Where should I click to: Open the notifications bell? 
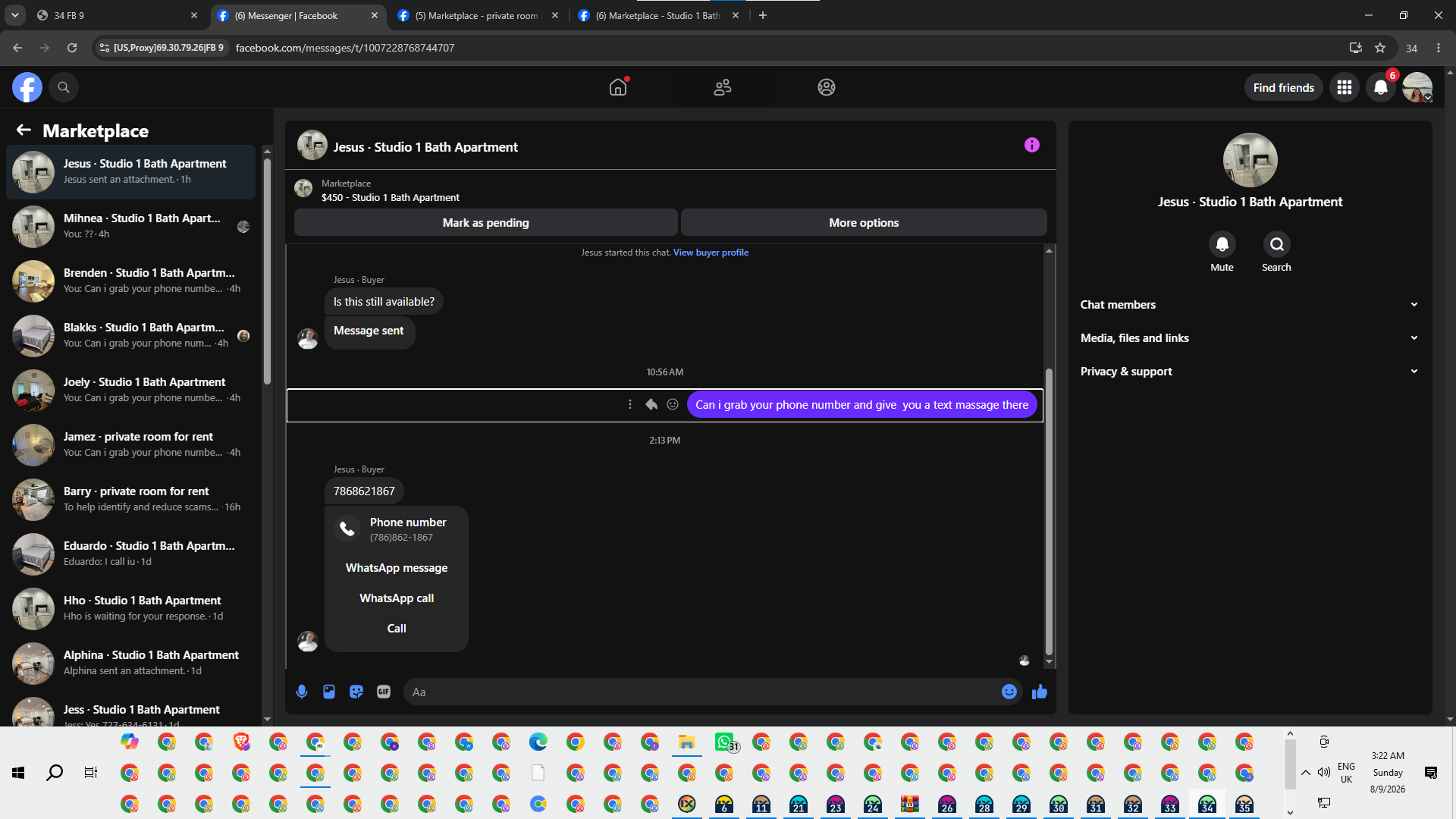1381,87
